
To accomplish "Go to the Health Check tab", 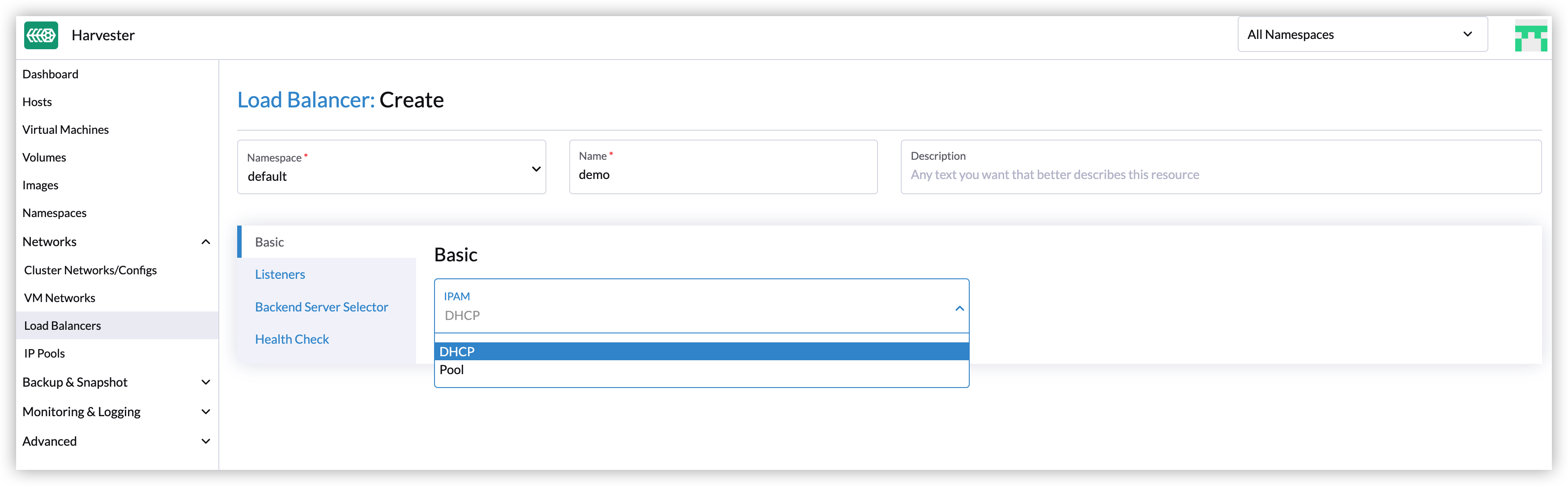I will pos(292,339).
